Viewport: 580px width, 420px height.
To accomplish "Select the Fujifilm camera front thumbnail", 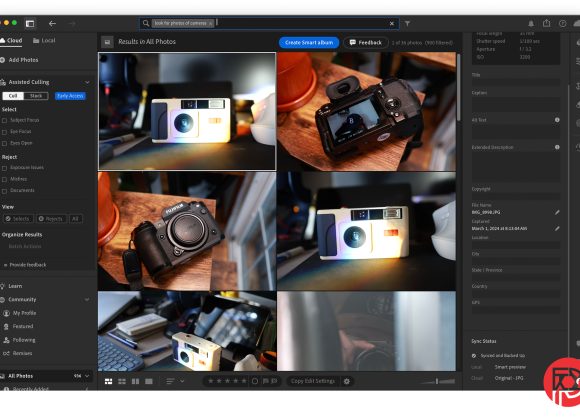I will tap(187, 231).
